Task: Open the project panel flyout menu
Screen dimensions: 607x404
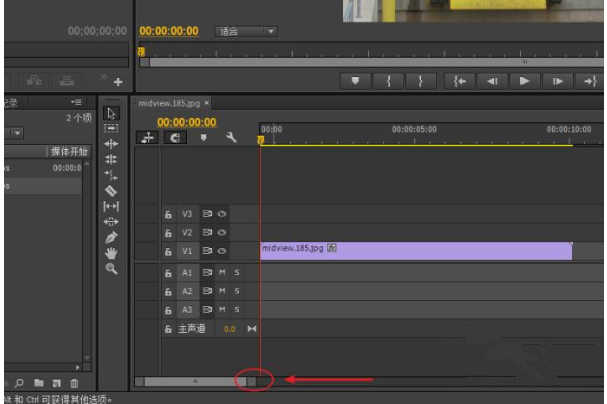Action: click(77, 102)
